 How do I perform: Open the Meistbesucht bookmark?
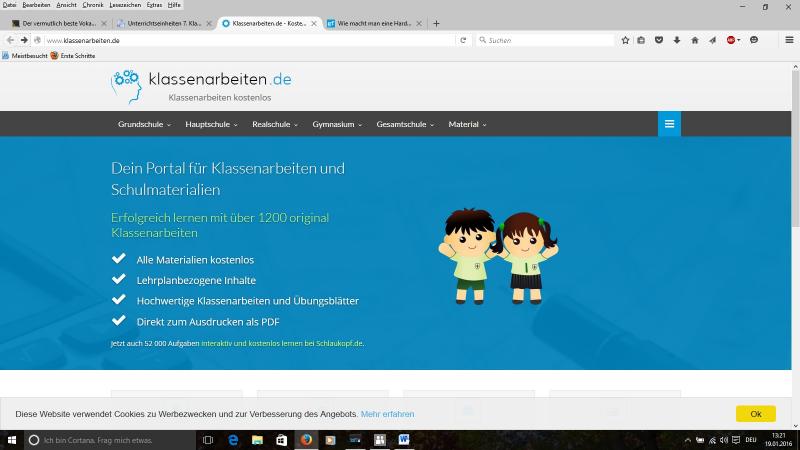25,56
